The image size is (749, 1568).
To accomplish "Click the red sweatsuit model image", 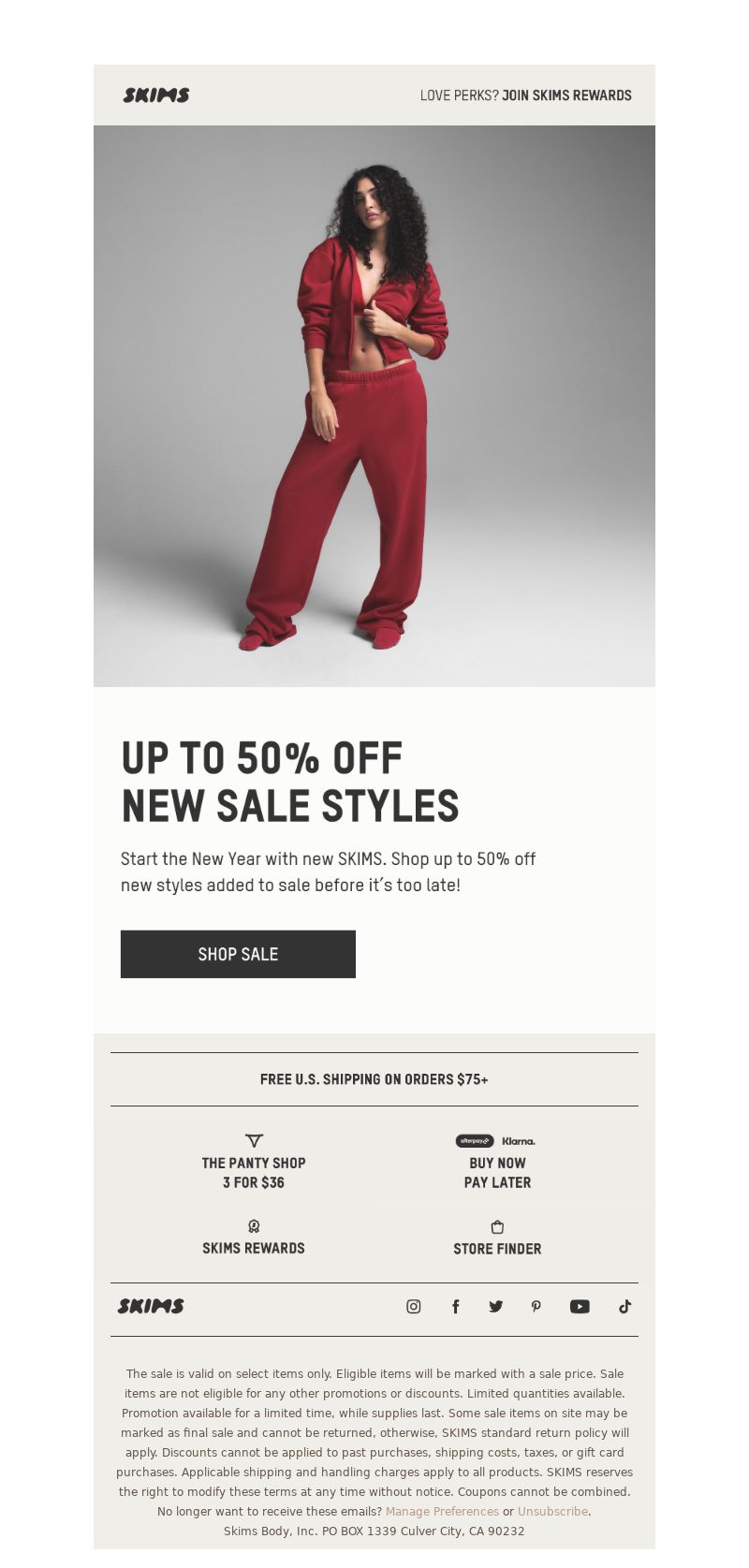I will [x=374, y=406].
